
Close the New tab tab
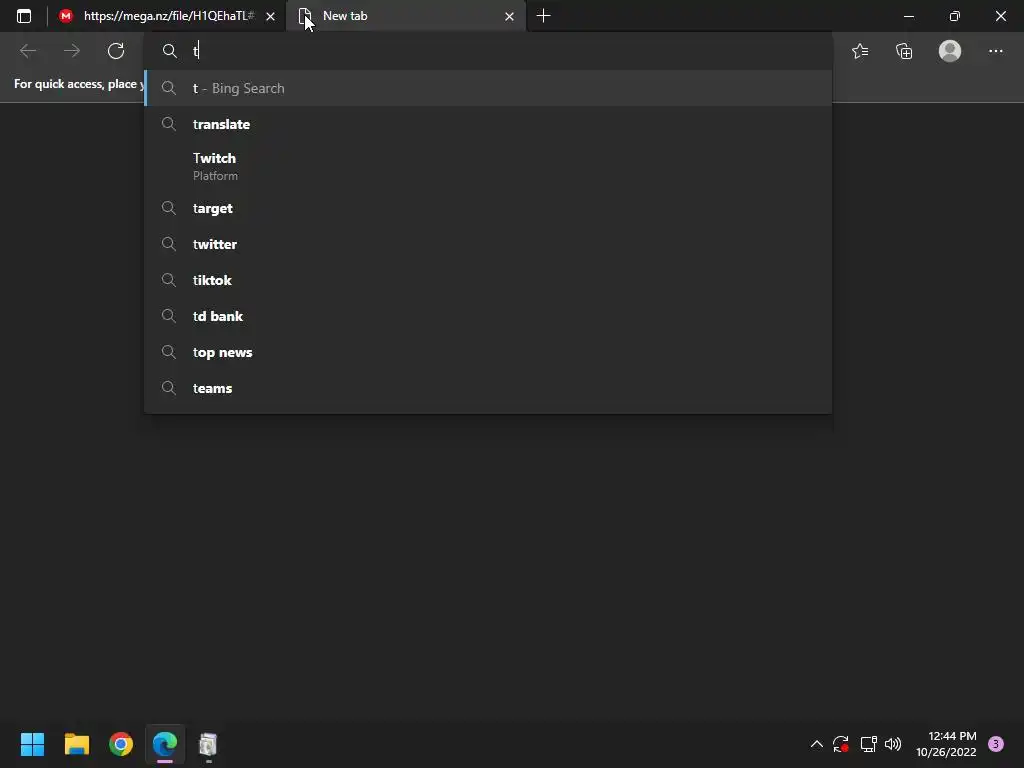509,16
